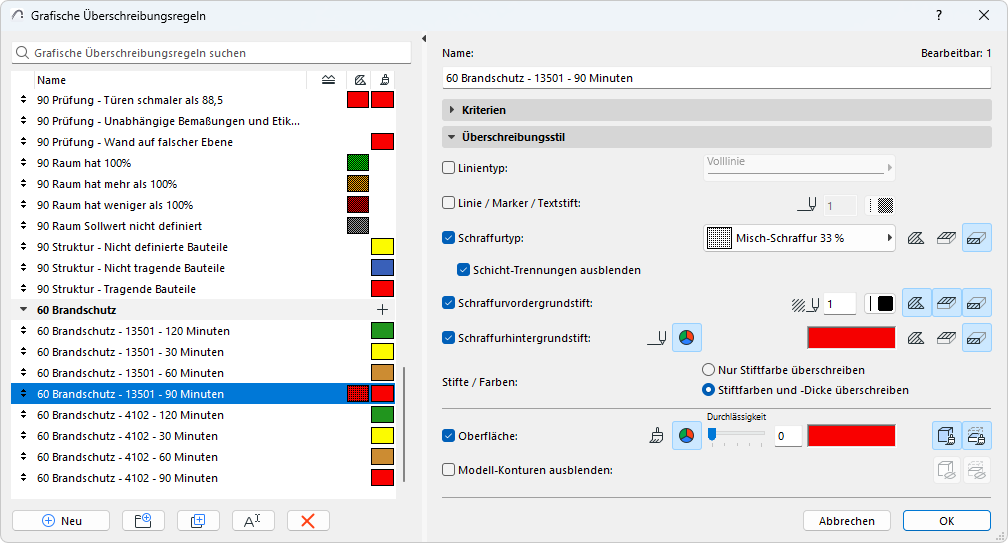Click plus icon in 60 Brandschutz group row
1008x543 pixels.
(382, 310)
